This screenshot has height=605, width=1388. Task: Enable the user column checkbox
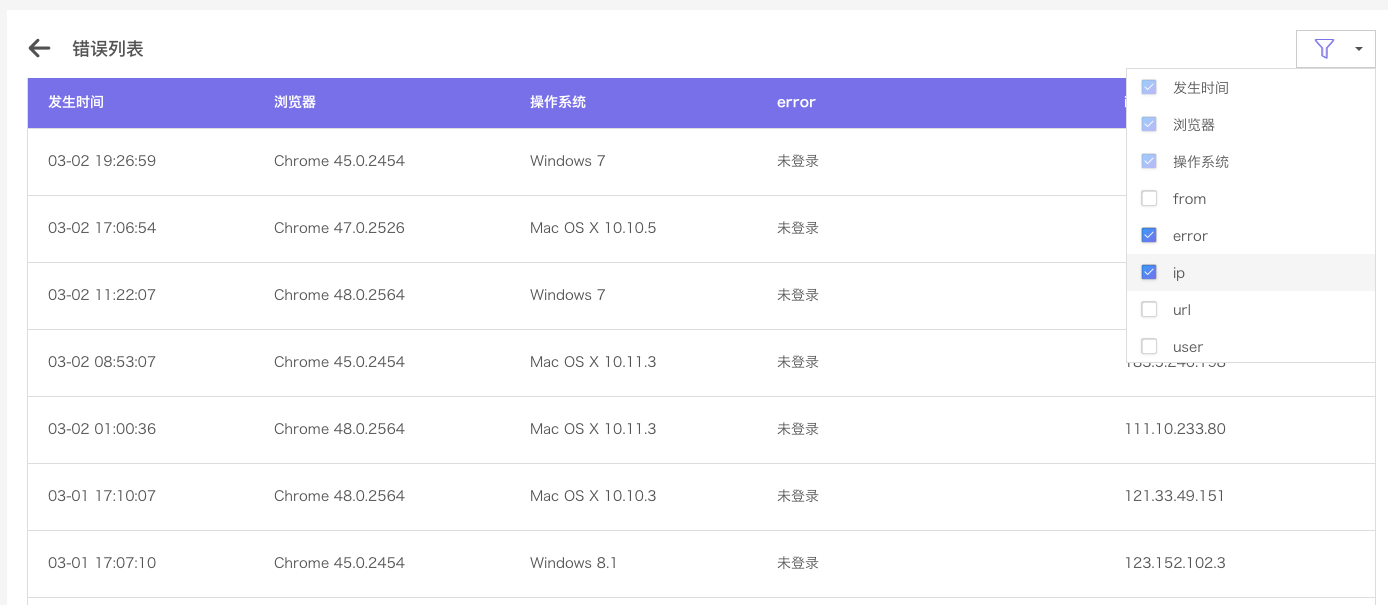pyautogui.click(x=1149, y=347)
